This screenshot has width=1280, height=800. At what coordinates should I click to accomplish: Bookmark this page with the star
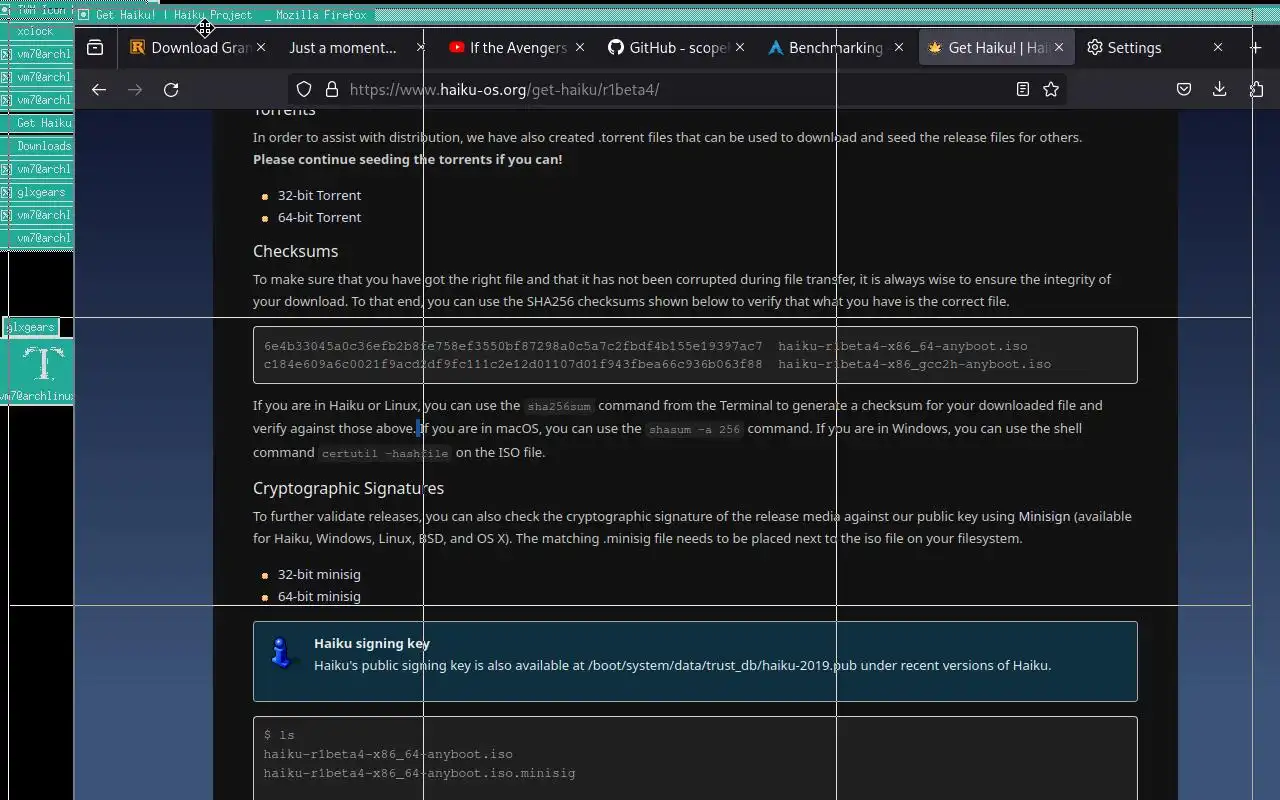click(x=1050, y=89)
